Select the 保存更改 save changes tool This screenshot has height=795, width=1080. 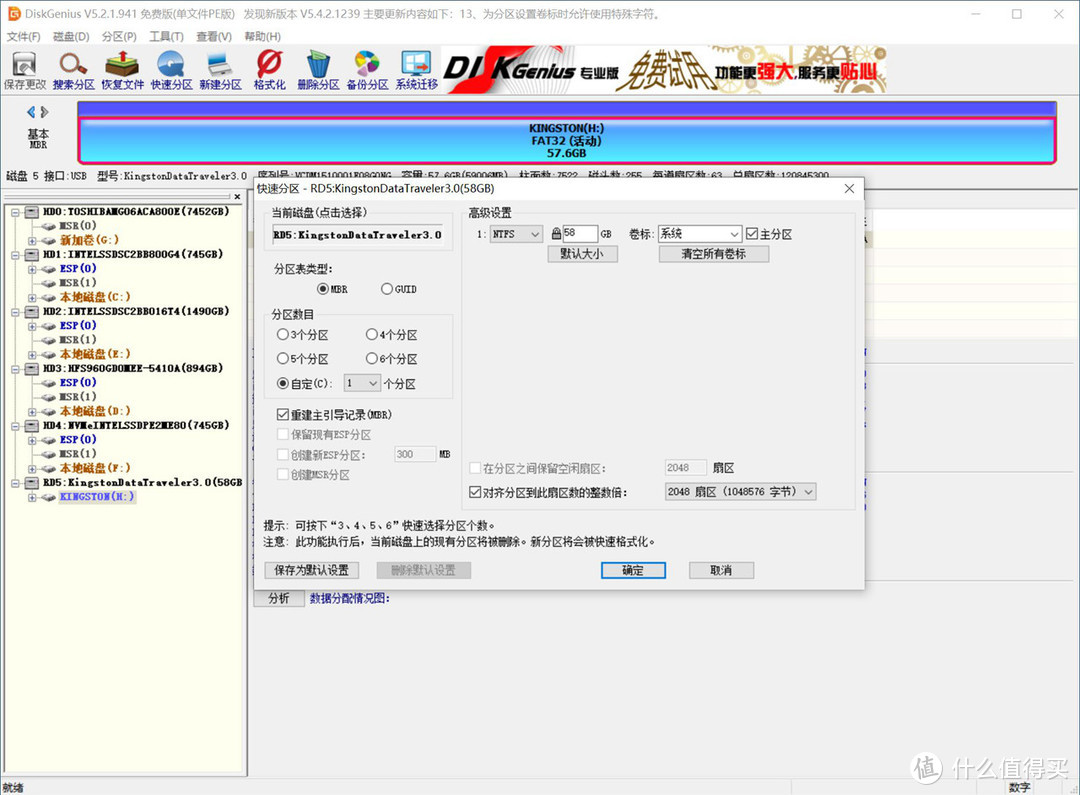(22, 68)
